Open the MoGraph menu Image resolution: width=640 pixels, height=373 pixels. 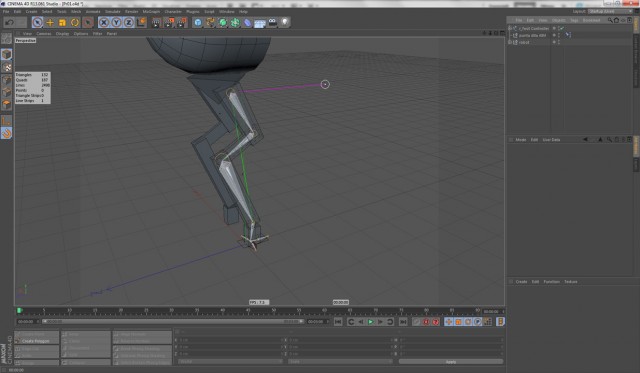coord(151,11)
